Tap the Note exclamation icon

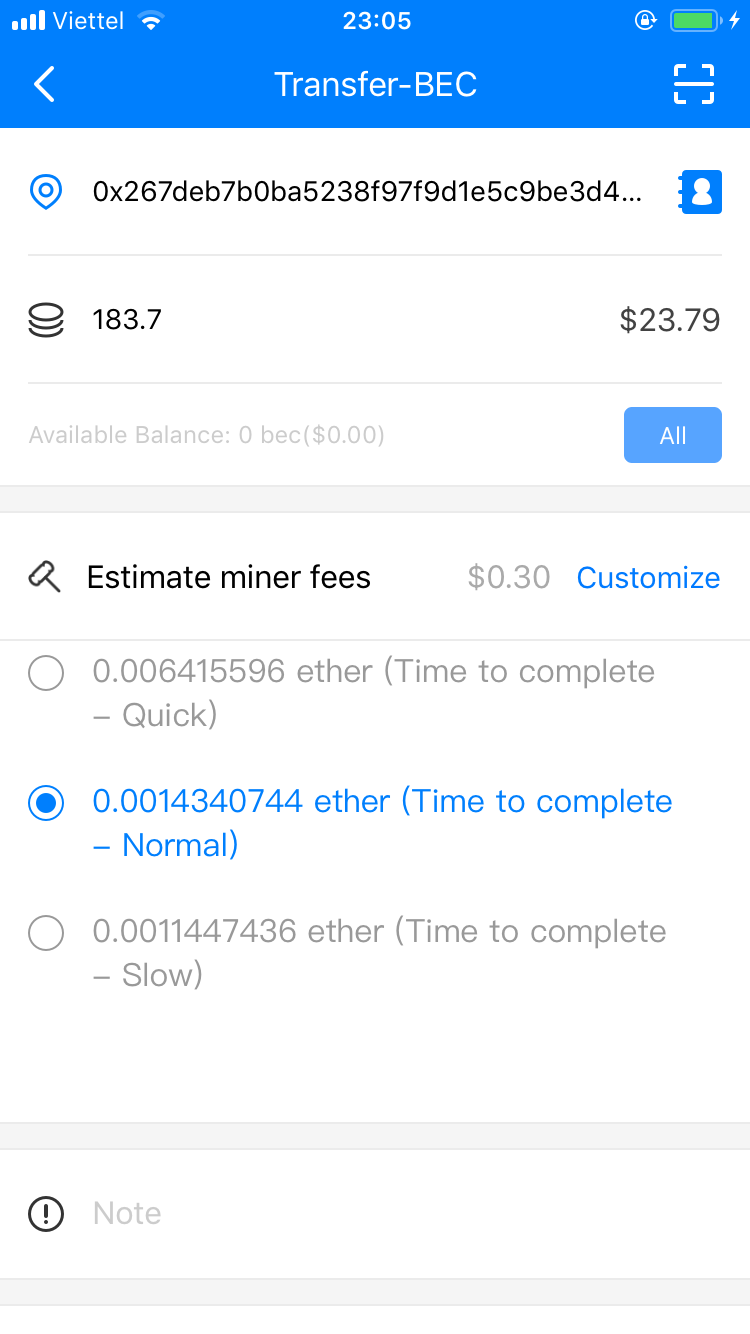pos(46,1213)
